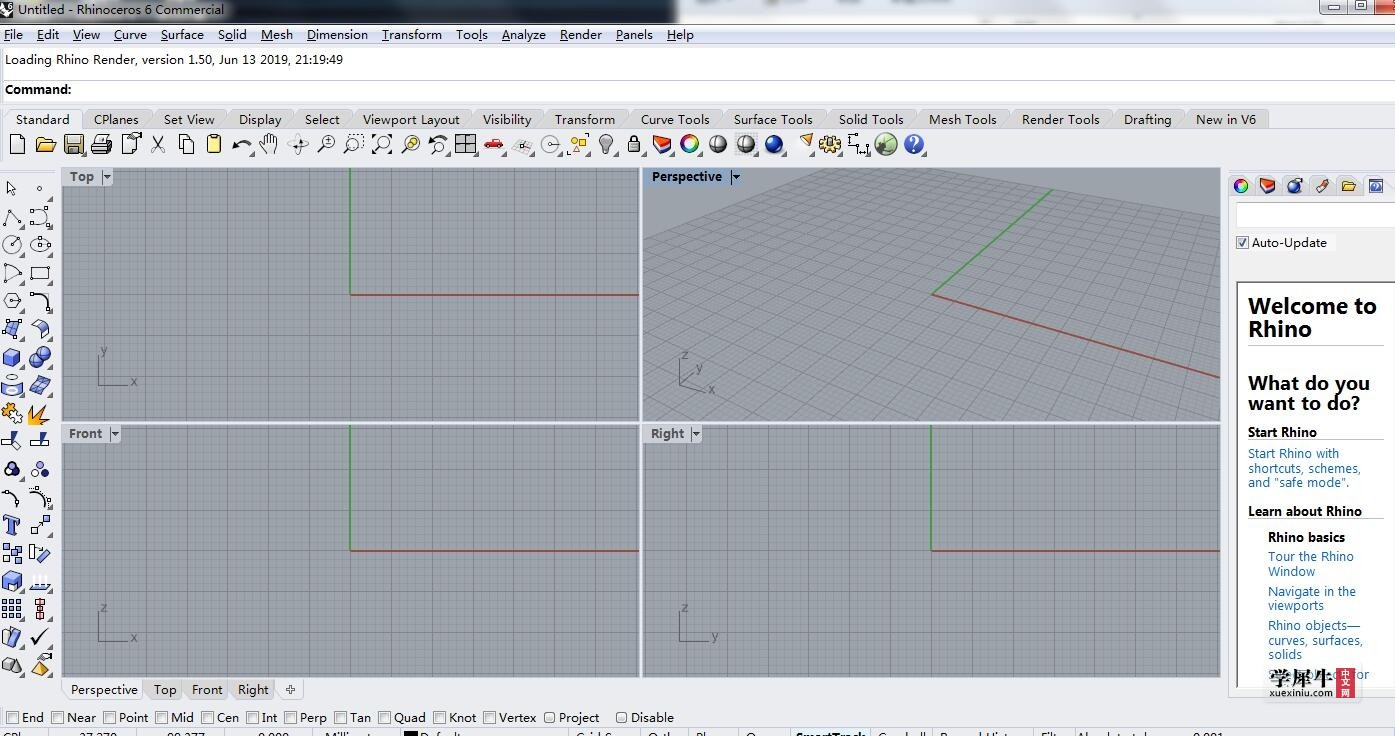Open the color wheel materials icon in the toolbar

(x=689, y=145)
